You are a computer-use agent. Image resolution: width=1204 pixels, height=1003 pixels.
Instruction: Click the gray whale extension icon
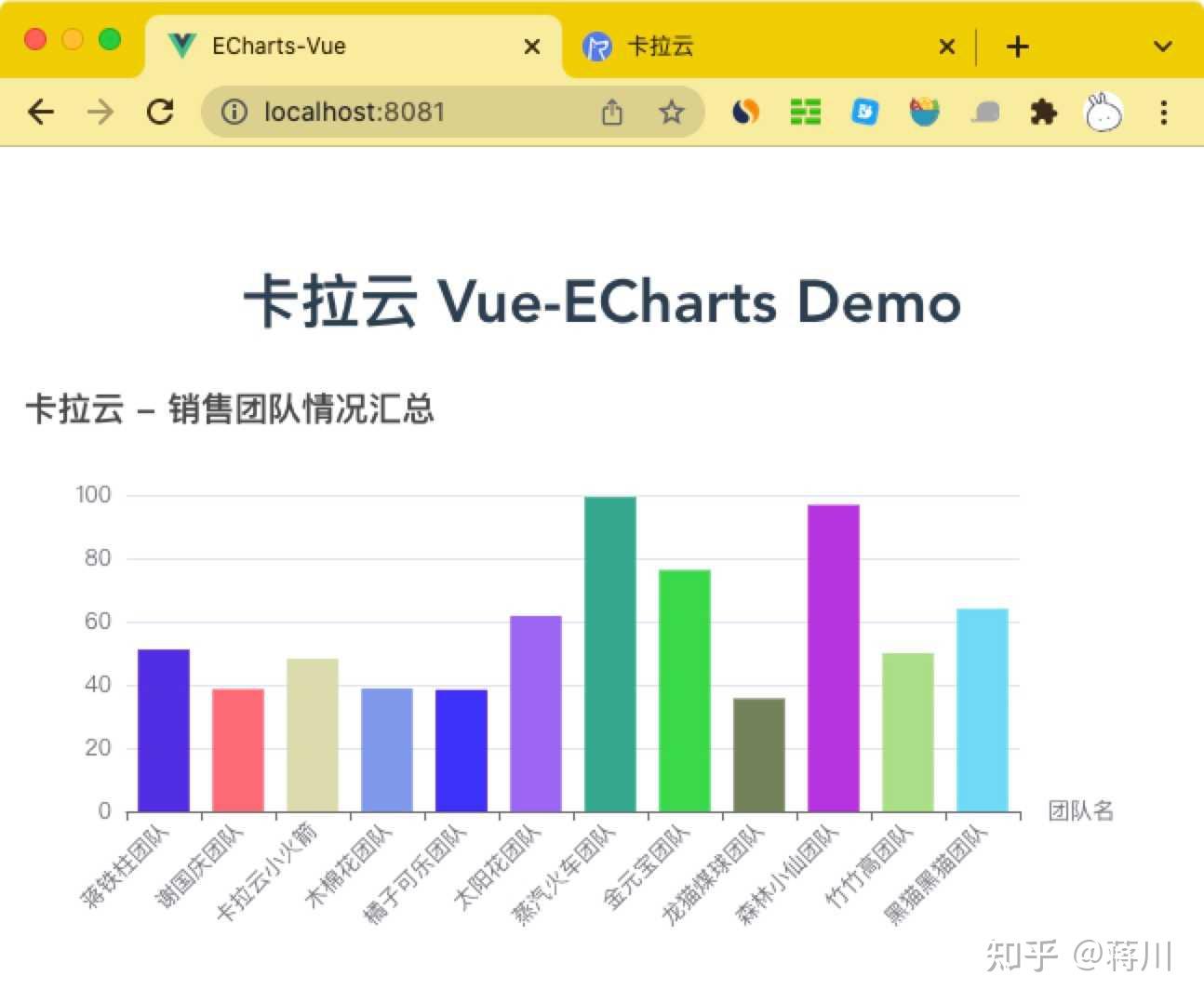(983, 112)
